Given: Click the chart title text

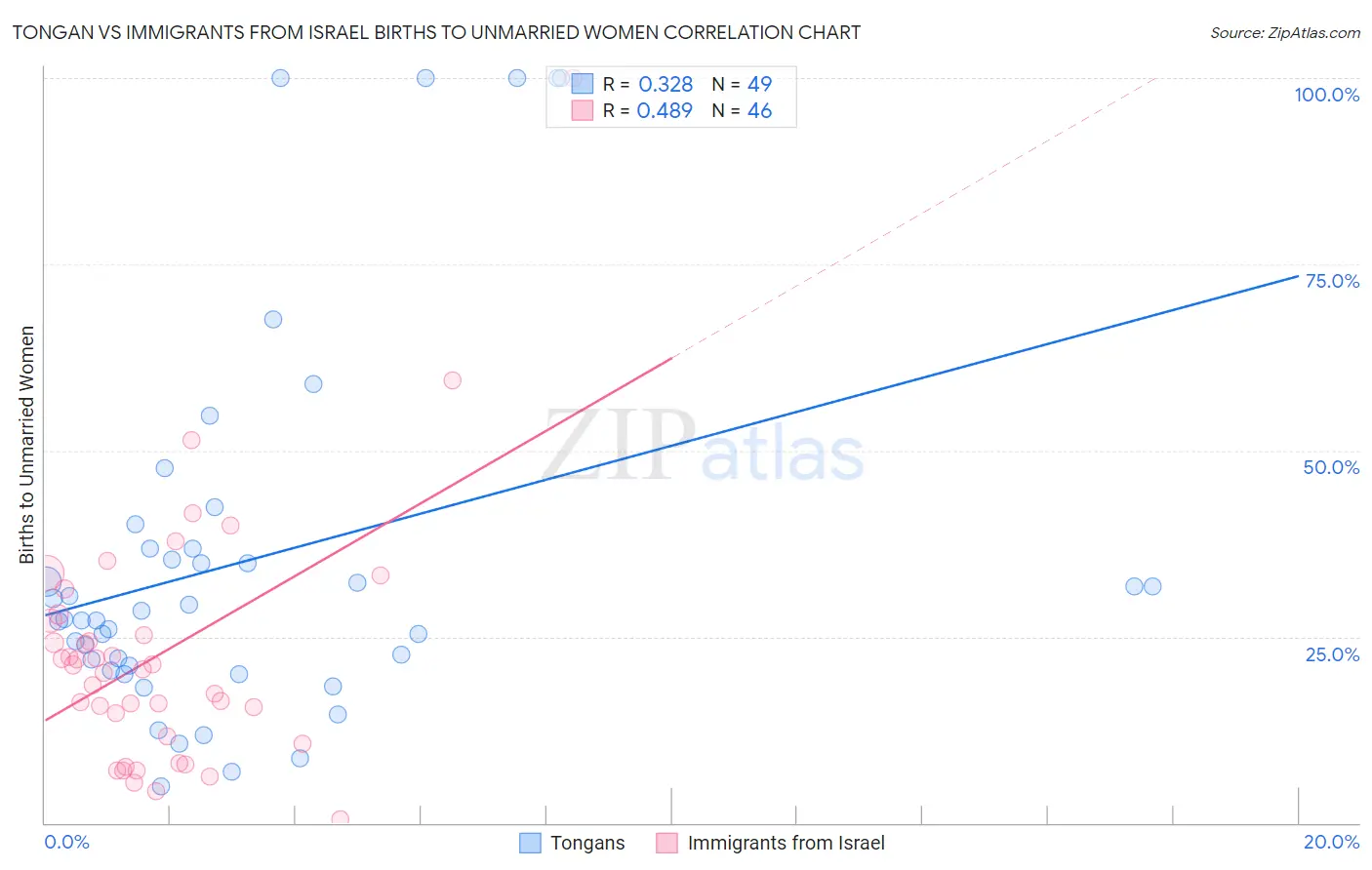Looking at the screenshot, I should [436, 32].
